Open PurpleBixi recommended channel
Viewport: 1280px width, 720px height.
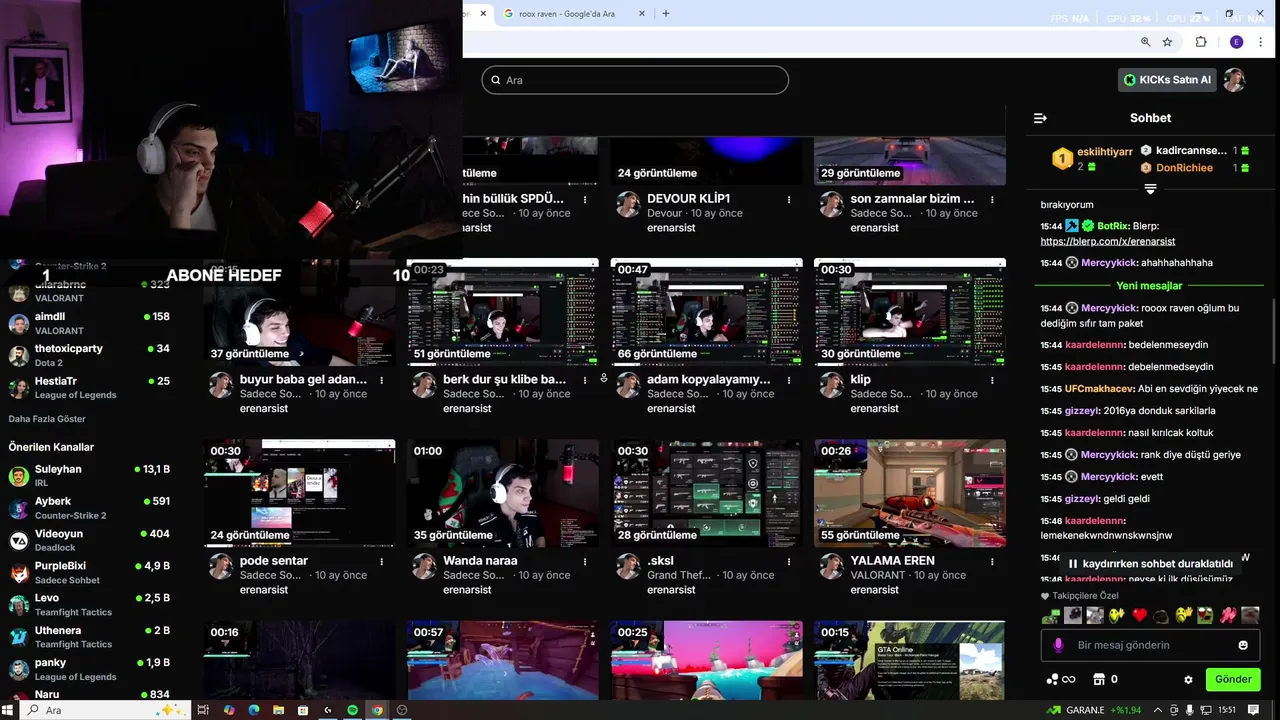pos(89,573)
